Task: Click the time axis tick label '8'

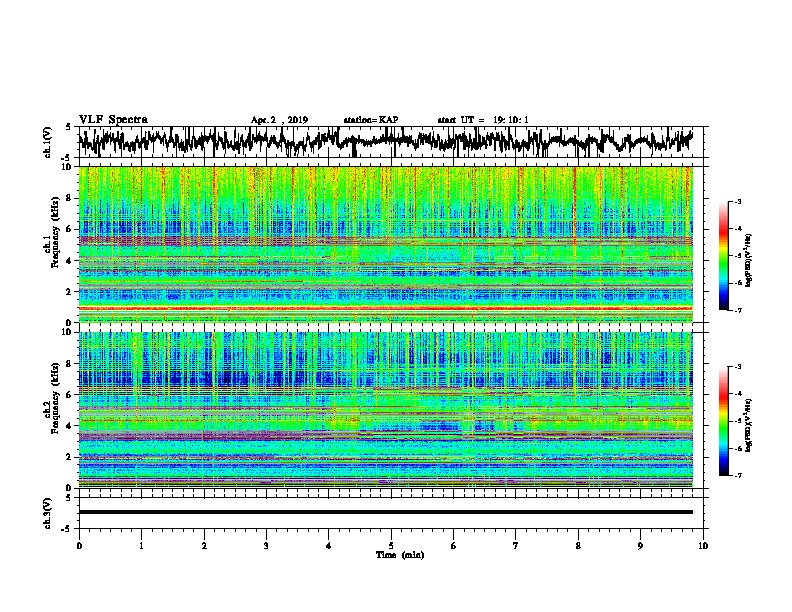Action: point(578,546)
